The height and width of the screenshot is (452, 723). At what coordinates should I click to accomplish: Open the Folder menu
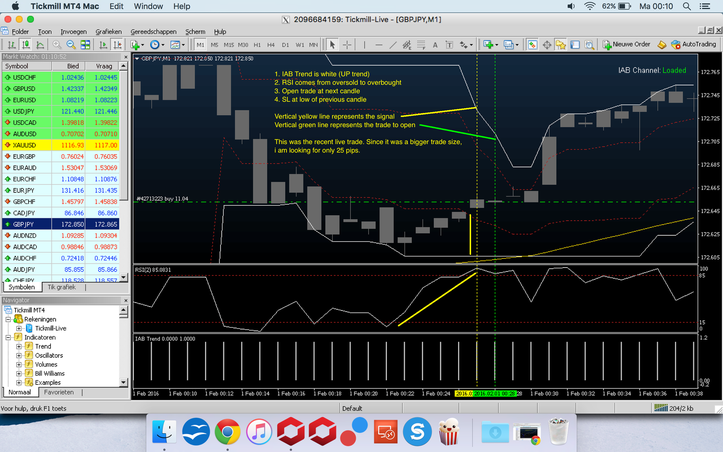point(20,31)
